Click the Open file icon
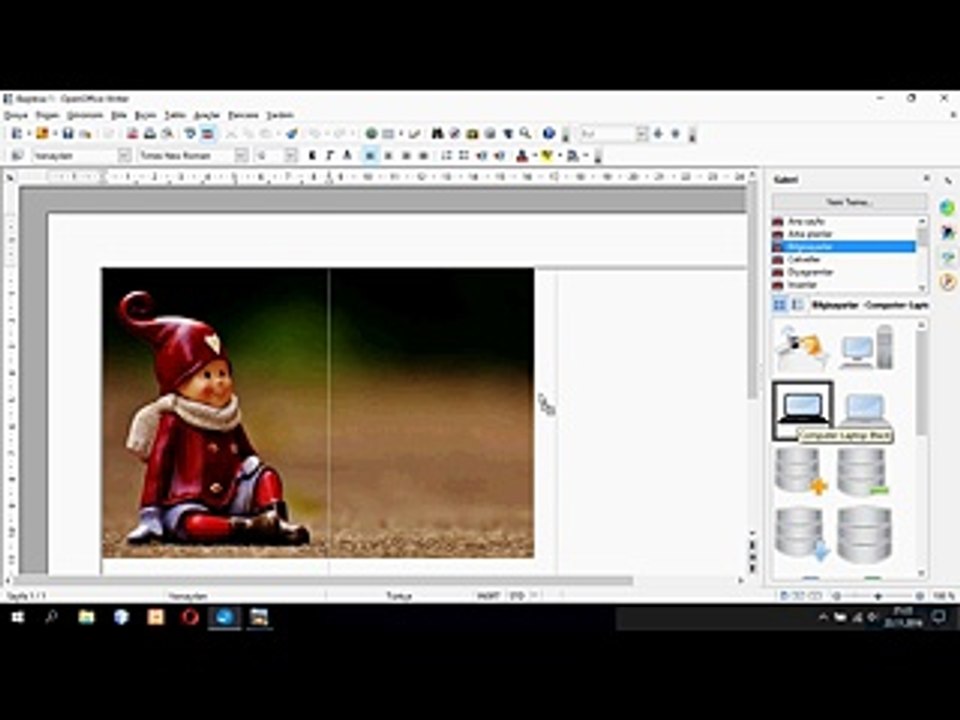Image resolution: width=960 pixels, height=720 pixels. [x=42, y=133]
